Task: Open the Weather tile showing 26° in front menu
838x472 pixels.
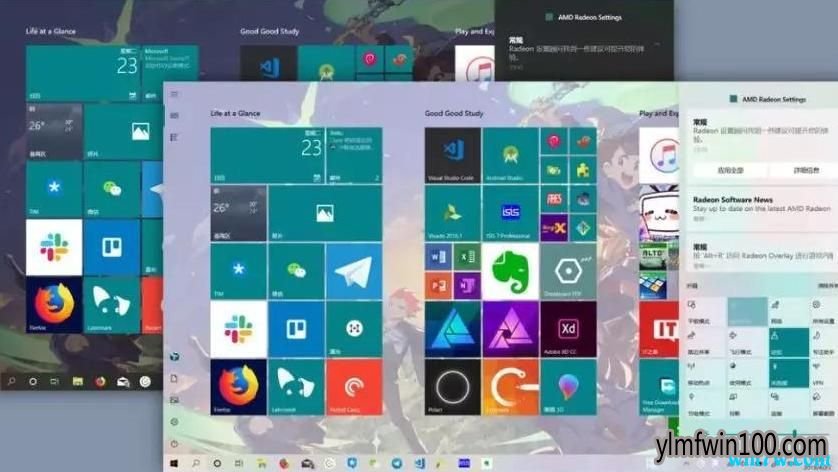Action: [238, 213]
